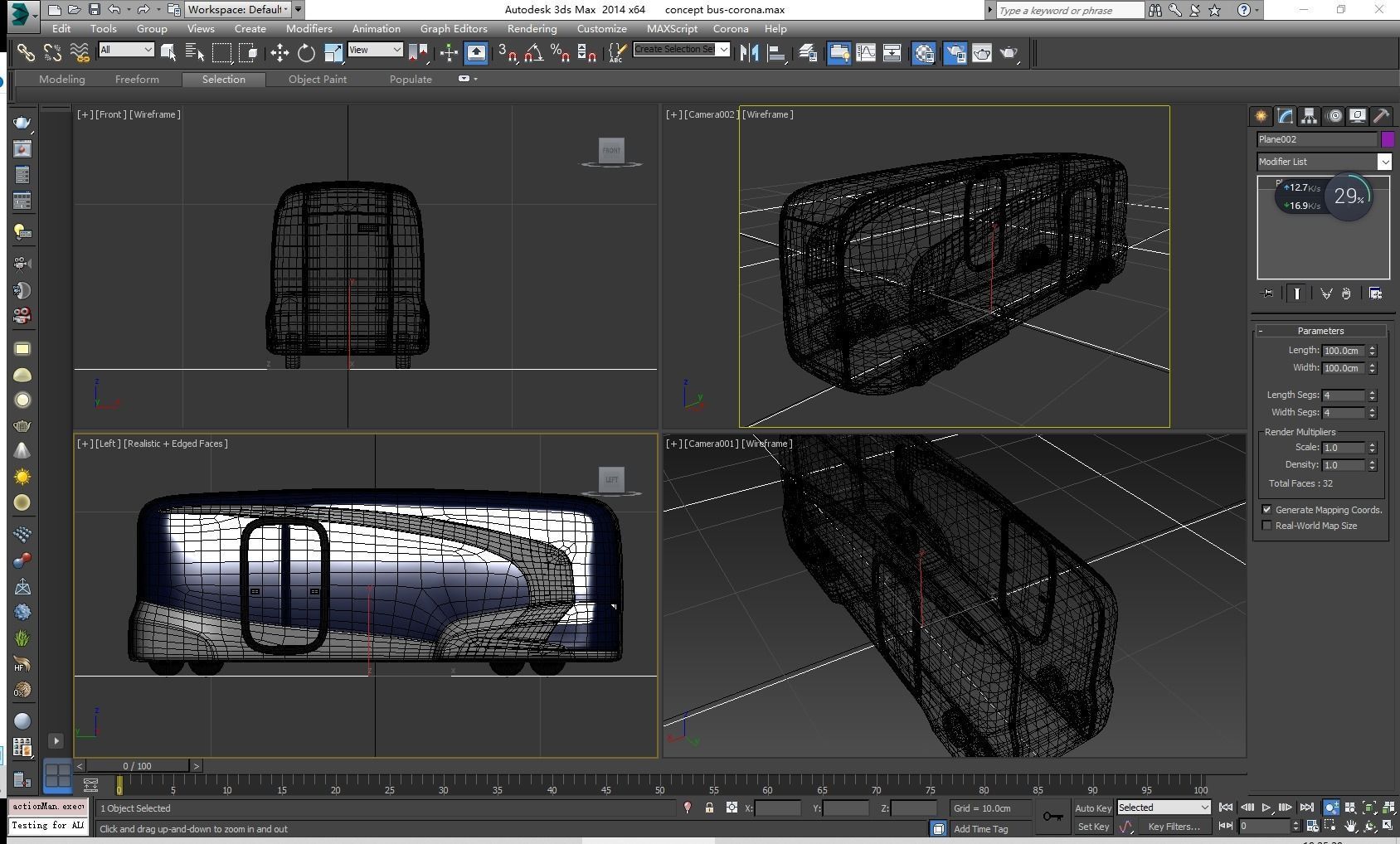The image size is (1400, 844).
Task: Click the purple object color swatch
Action: 1388,139
